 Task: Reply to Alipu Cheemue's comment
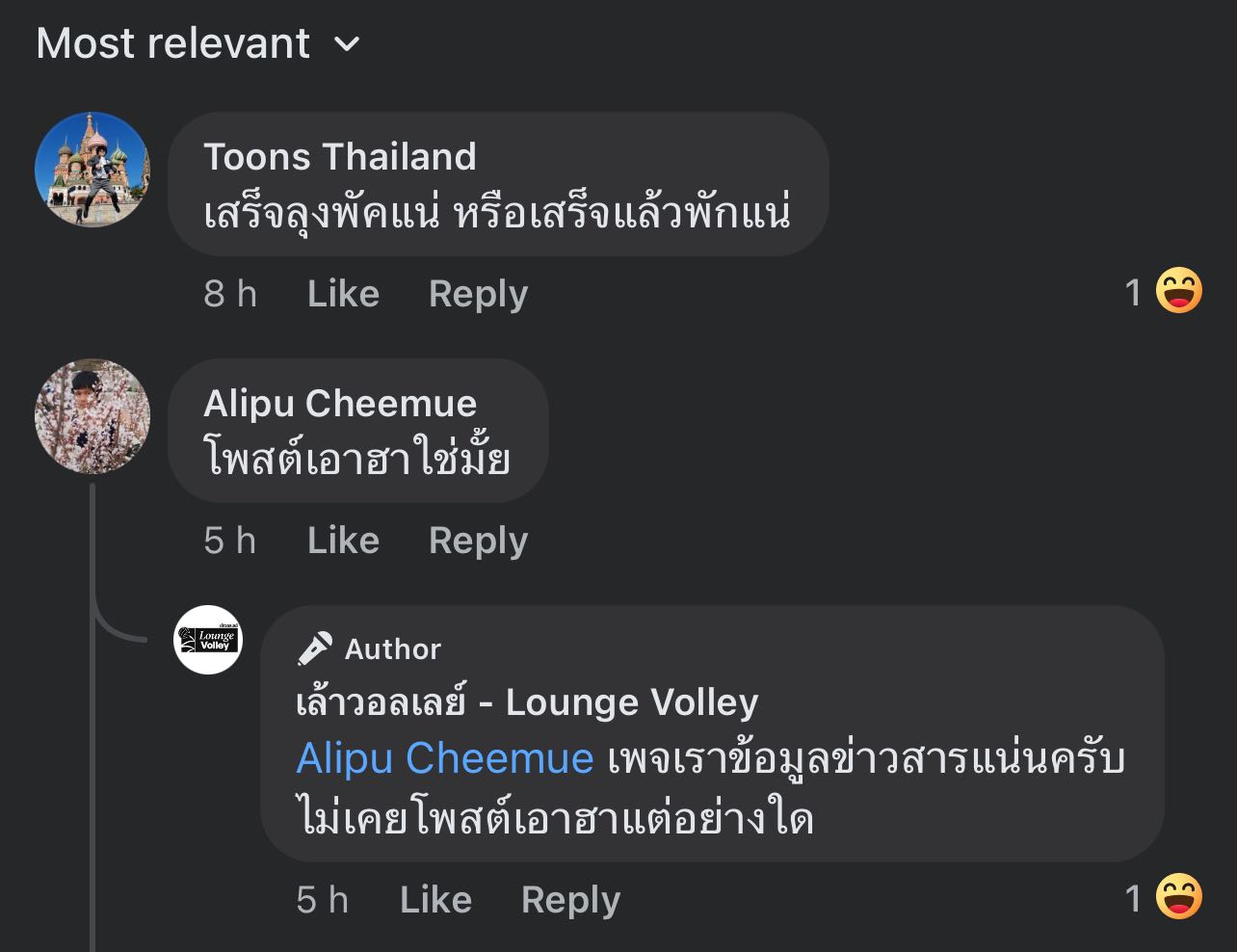(x=478, y=541)
